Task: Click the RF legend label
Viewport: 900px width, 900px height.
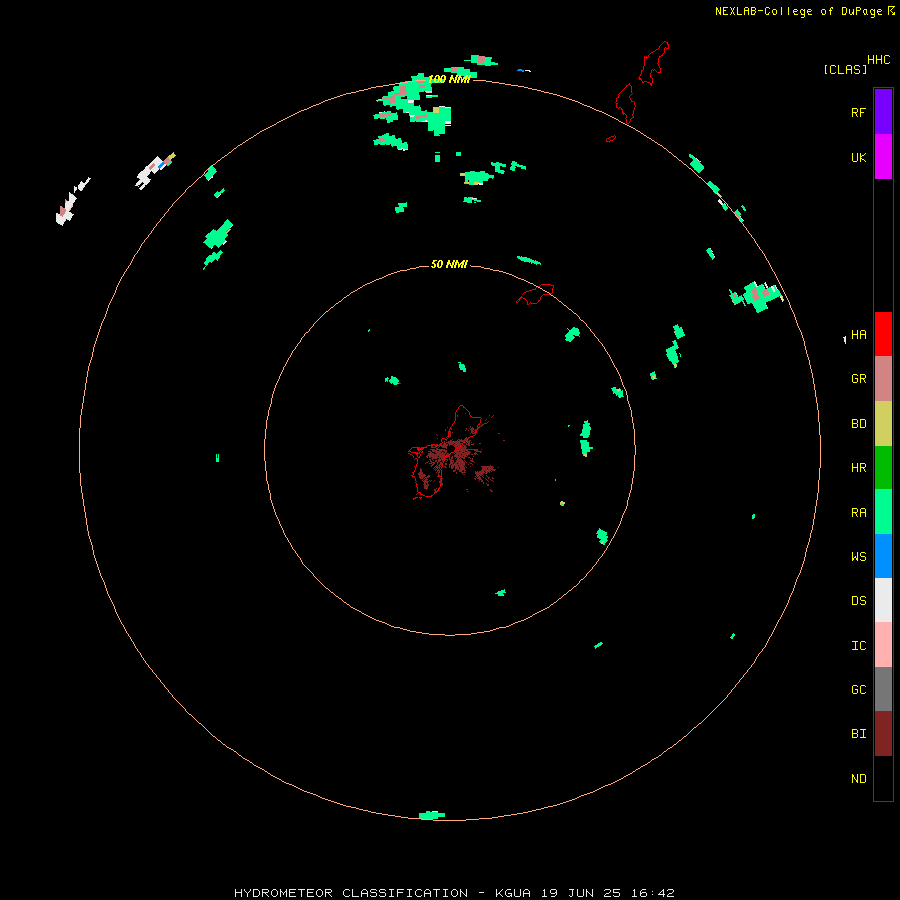Action: (858, 112)
